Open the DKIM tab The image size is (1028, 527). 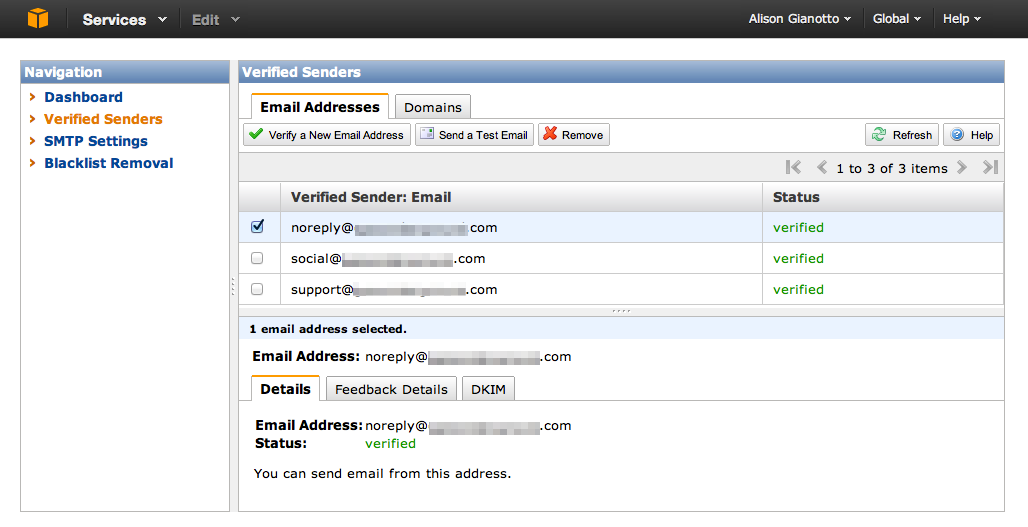[x=488, y=389]
